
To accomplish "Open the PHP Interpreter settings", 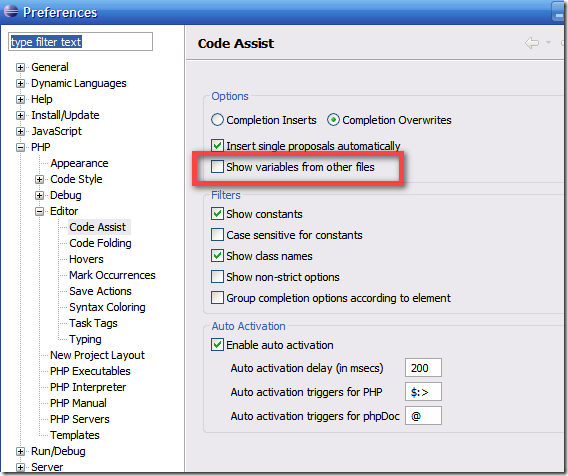I will click(88, 387).
